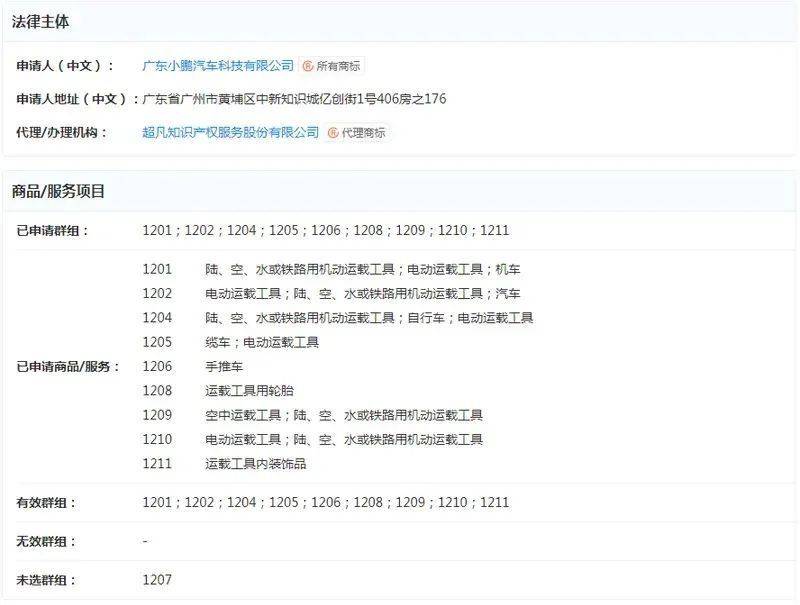Screen dimensions: 800x605
Task: Click the 无效群组 label
Action: click(46, 541)
